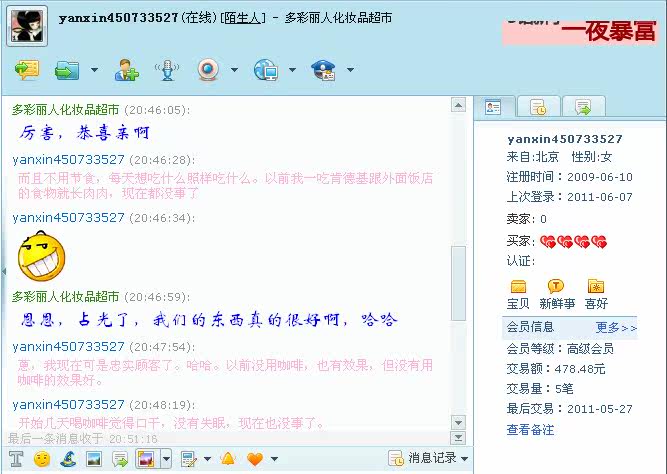Click 最后交易：2011-05-27 text
Screen dimensions: 667x474
569,409
